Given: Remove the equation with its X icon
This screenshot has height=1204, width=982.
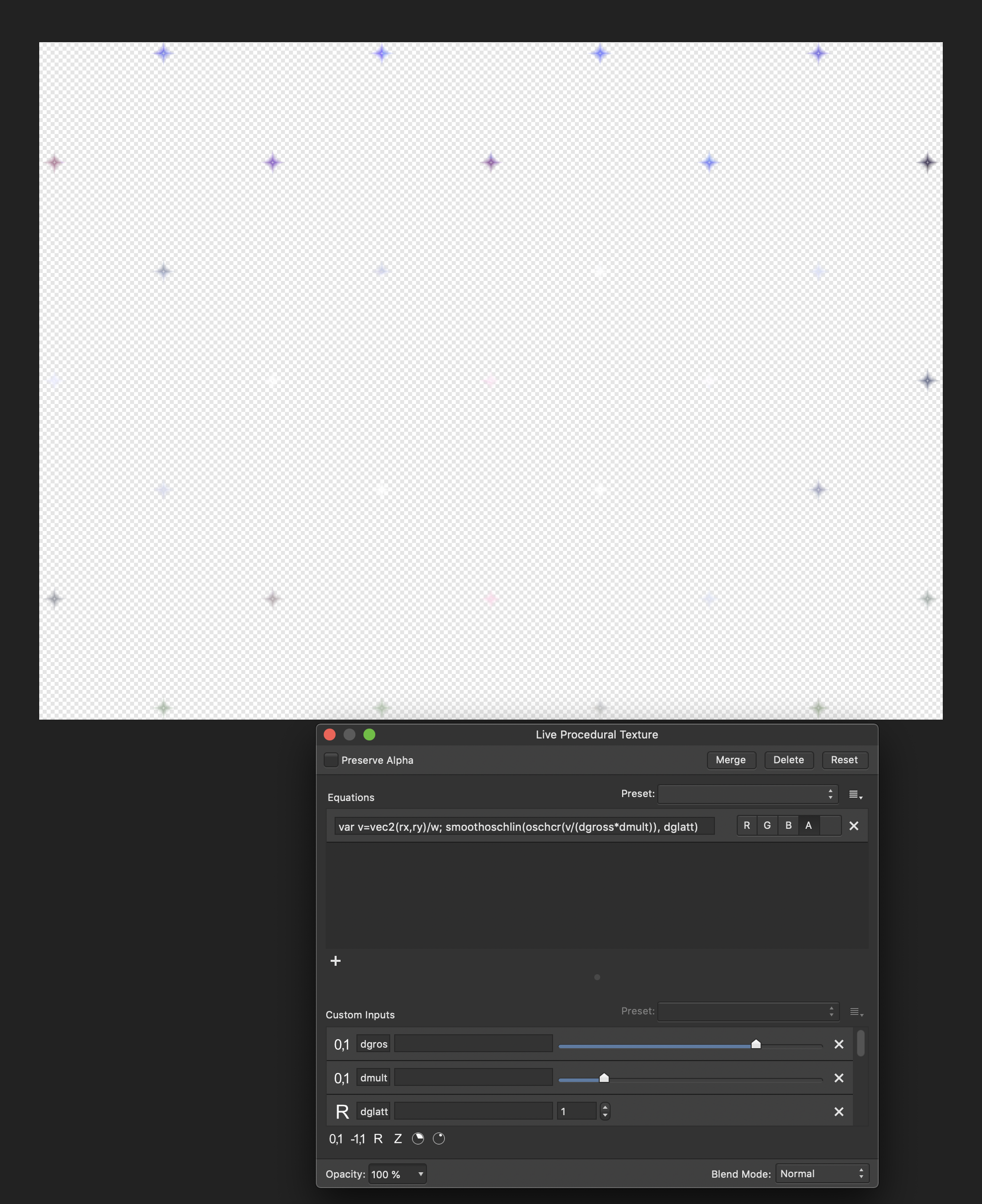Looking at the screenshot, I should point(853,826).
